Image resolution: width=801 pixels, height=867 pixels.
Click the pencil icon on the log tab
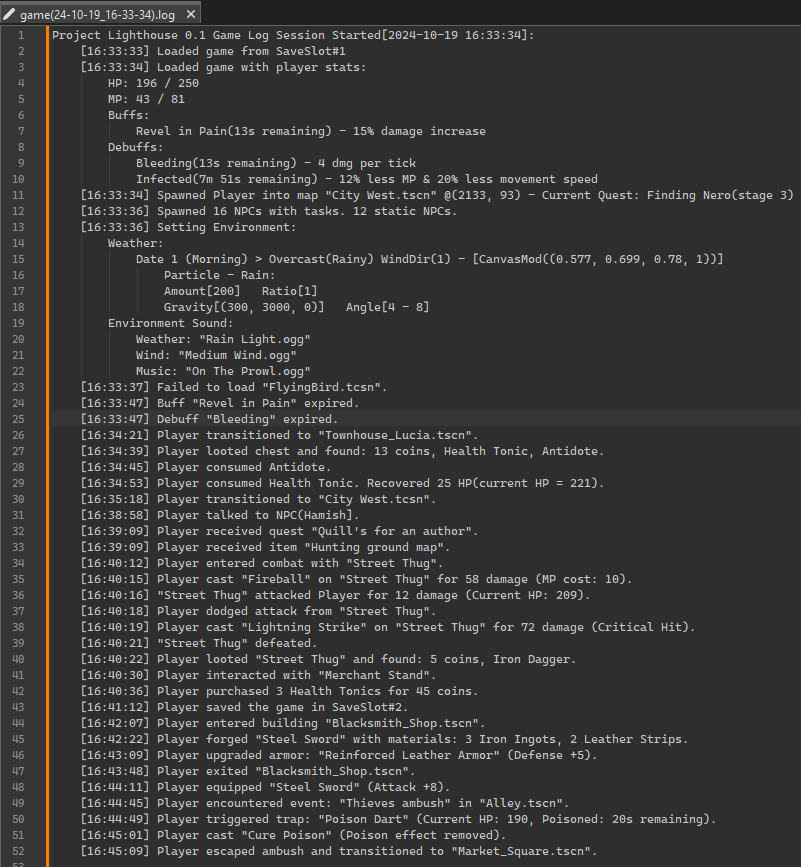pyautogui.click(x=9, y=14)
